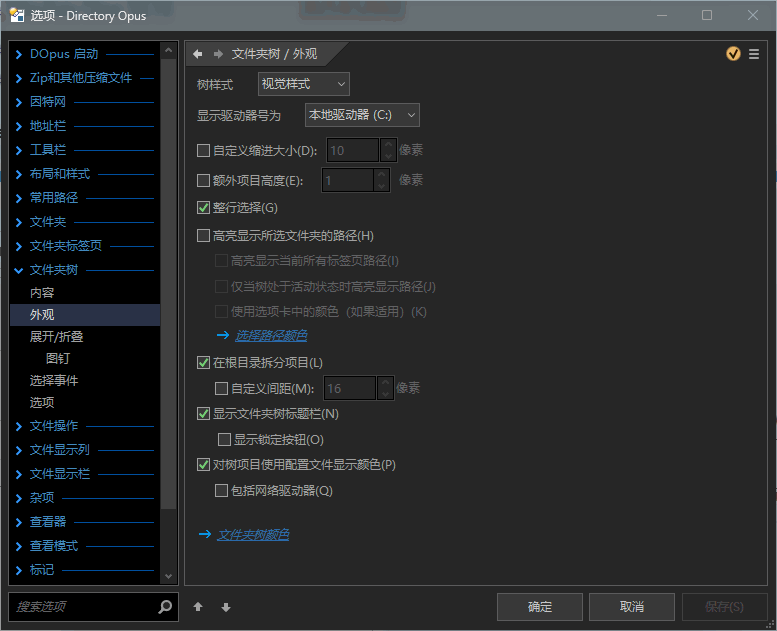Click the orange checkmark icon
Viewport: 777px width, 631px height.
pos(733,54)
